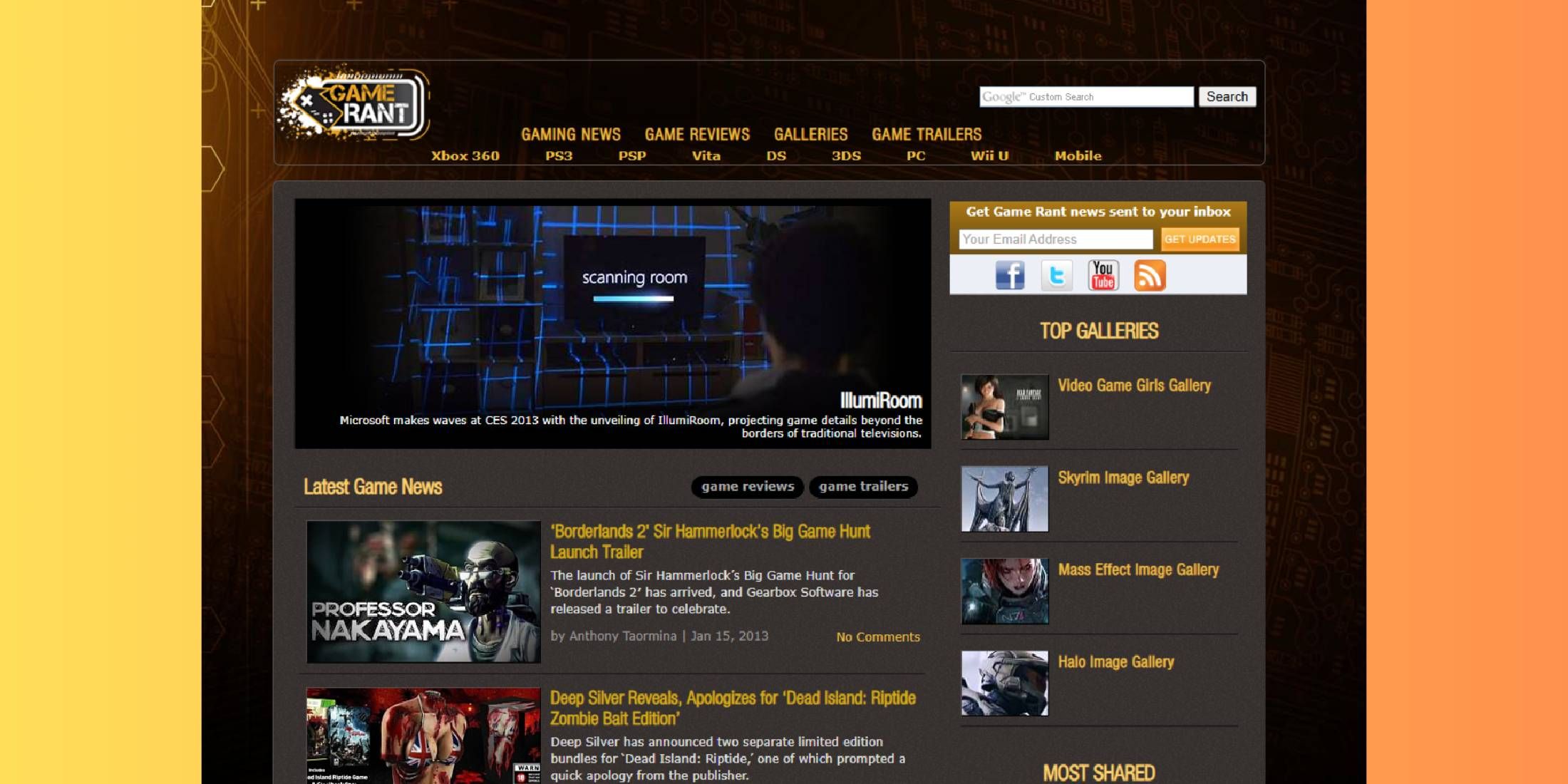Click the Game Rant logo
Image resolution: width=1568 pixels, height=784 pixels.
[x=354, y=105]
